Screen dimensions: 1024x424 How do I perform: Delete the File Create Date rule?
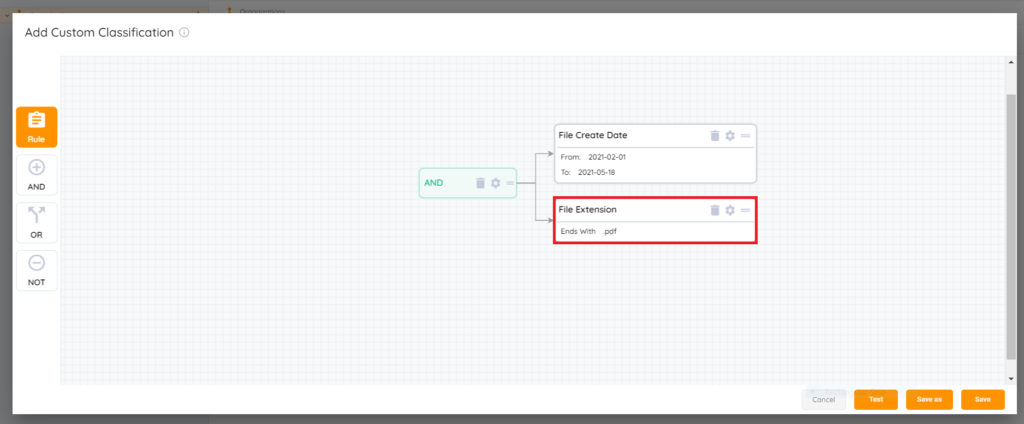(x=715, y=135)
